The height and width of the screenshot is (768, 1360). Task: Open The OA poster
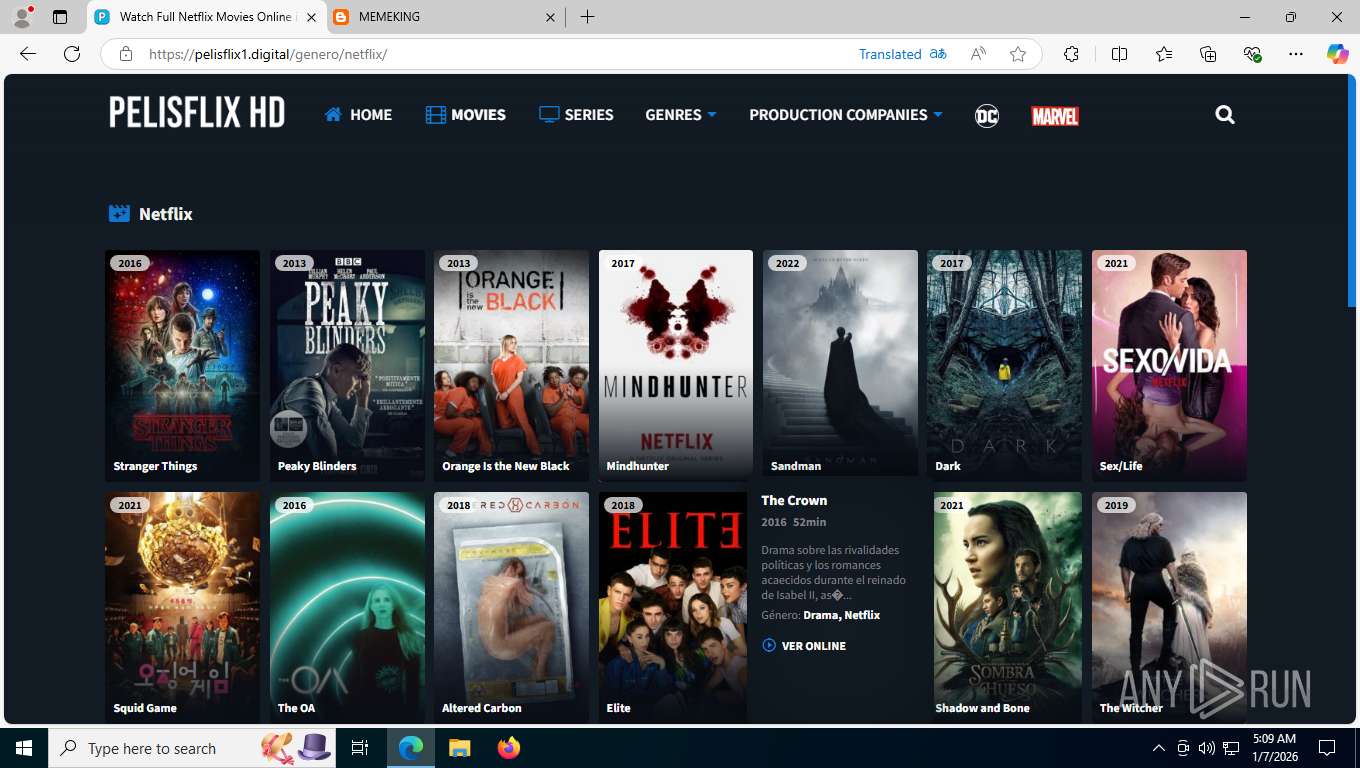[x=347, y=607]
